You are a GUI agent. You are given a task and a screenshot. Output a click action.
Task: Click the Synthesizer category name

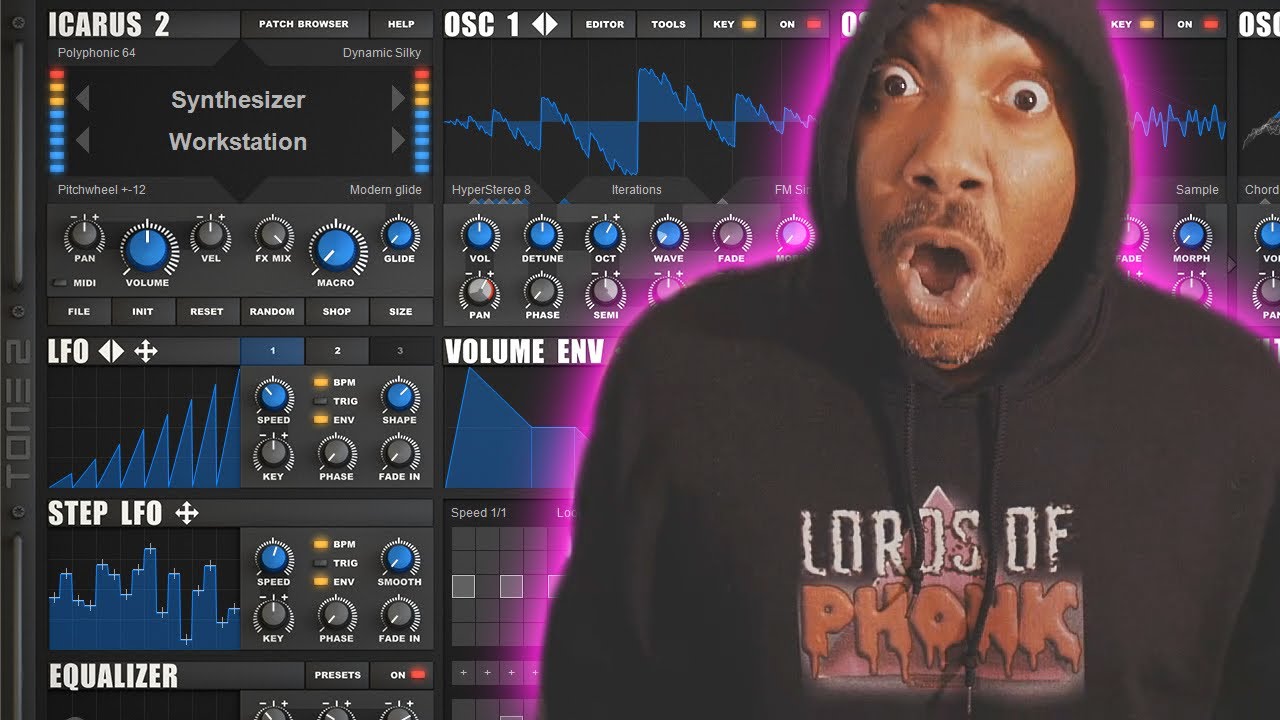pyautogui.click(x=238, y=99)
